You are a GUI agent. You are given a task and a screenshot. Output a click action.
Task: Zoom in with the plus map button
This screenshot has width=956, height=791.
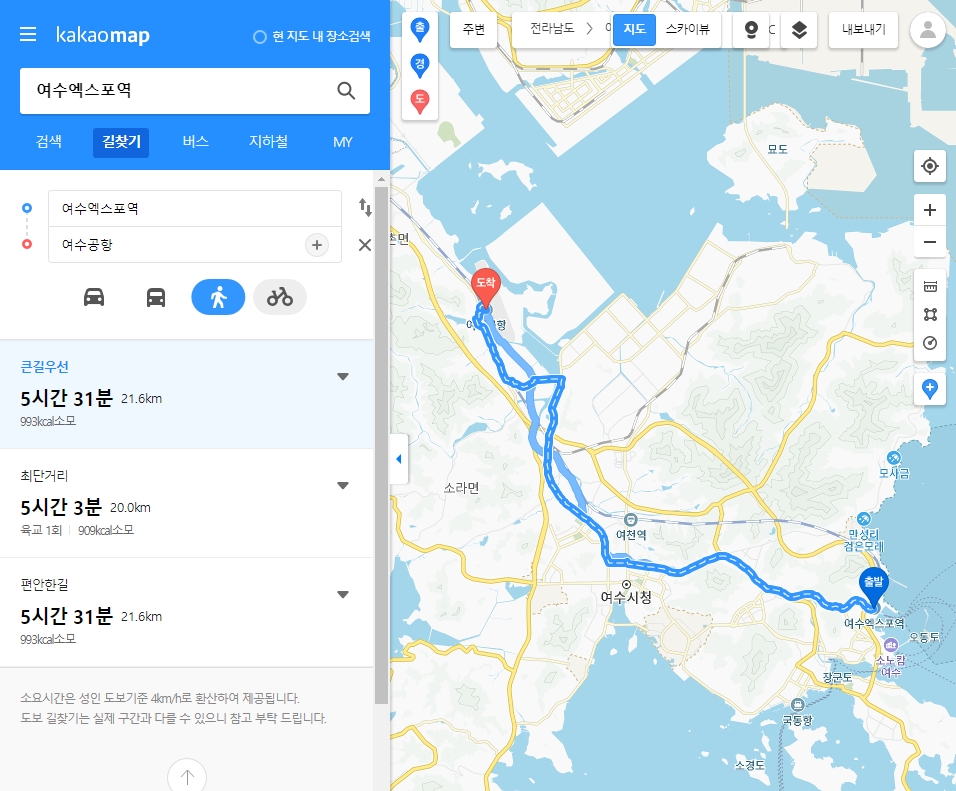click(x=929, y=210)
